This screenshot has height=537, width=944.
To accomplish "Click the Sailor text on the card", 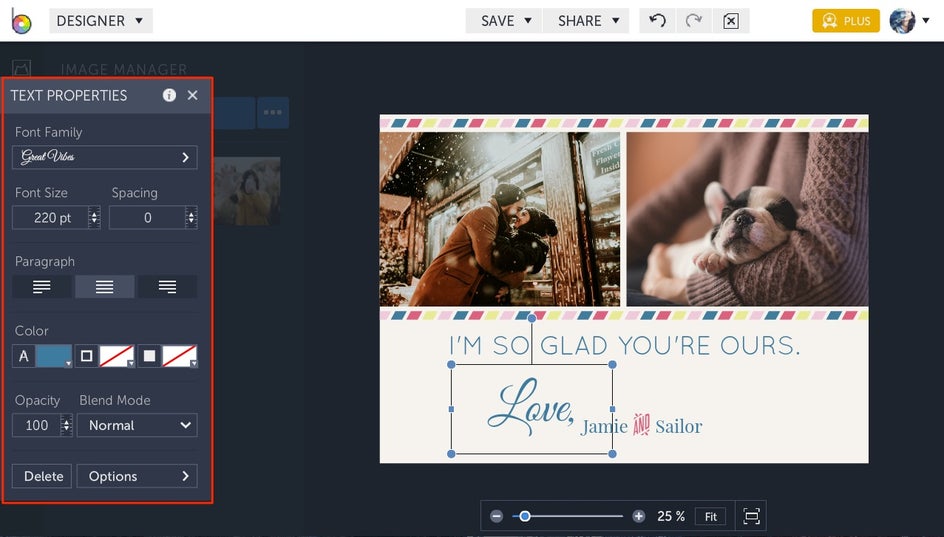I will click(678, 426).
